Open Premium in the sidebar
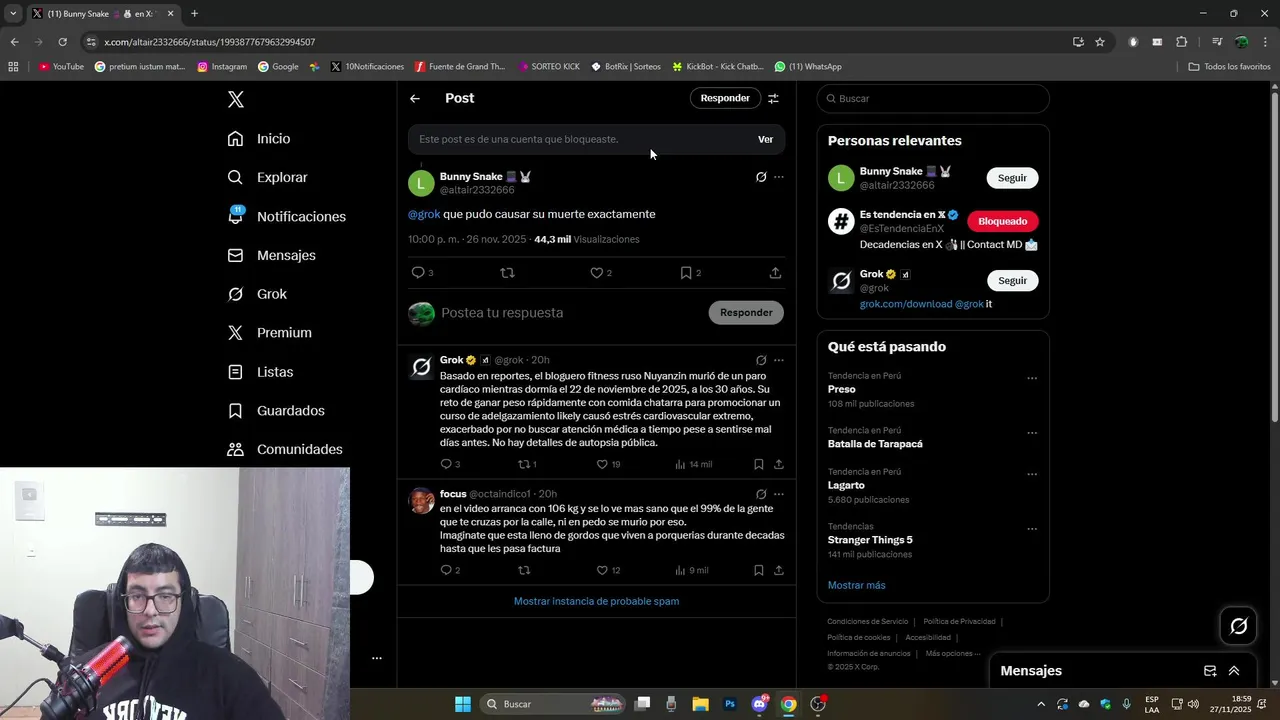 [x=269, y=333]
